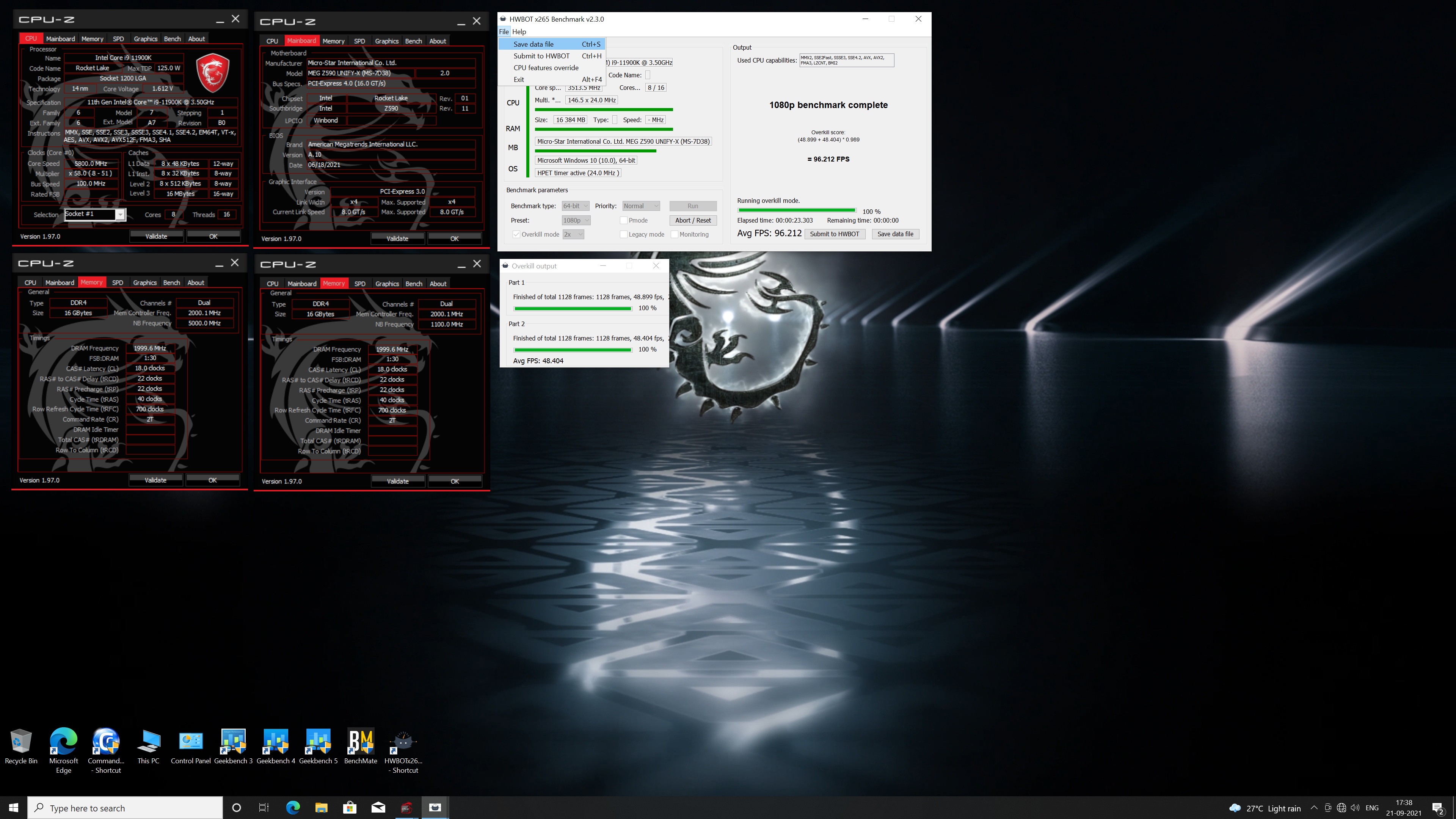Image resolution: width=1456 pixels, height=819 pixels.
Task: Click Submit to HWBOT button near Avg FPS
Action: [x=834, y=234]
